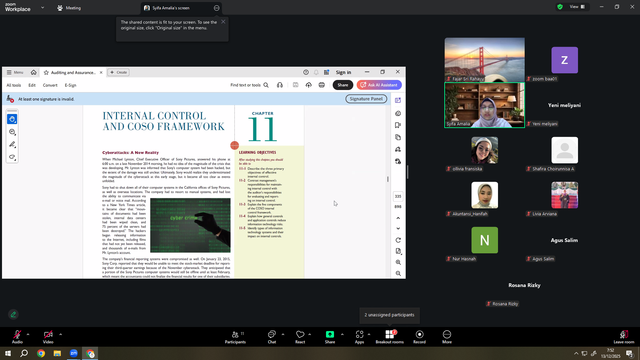
Task: Click the print icon in Acrobat
Action: point(322,85)
